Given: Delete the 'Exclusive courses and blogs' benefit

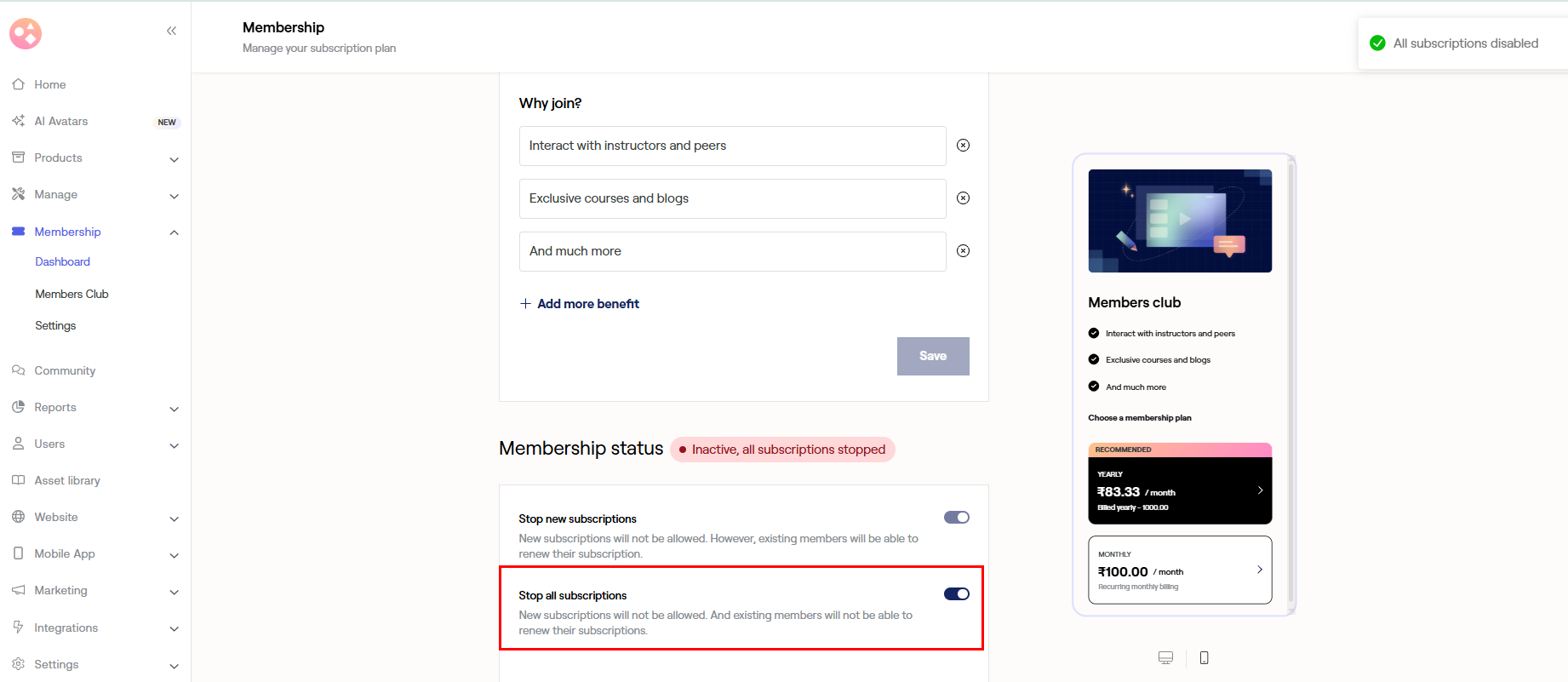Looking at the screenshot, I should point(963,198).
